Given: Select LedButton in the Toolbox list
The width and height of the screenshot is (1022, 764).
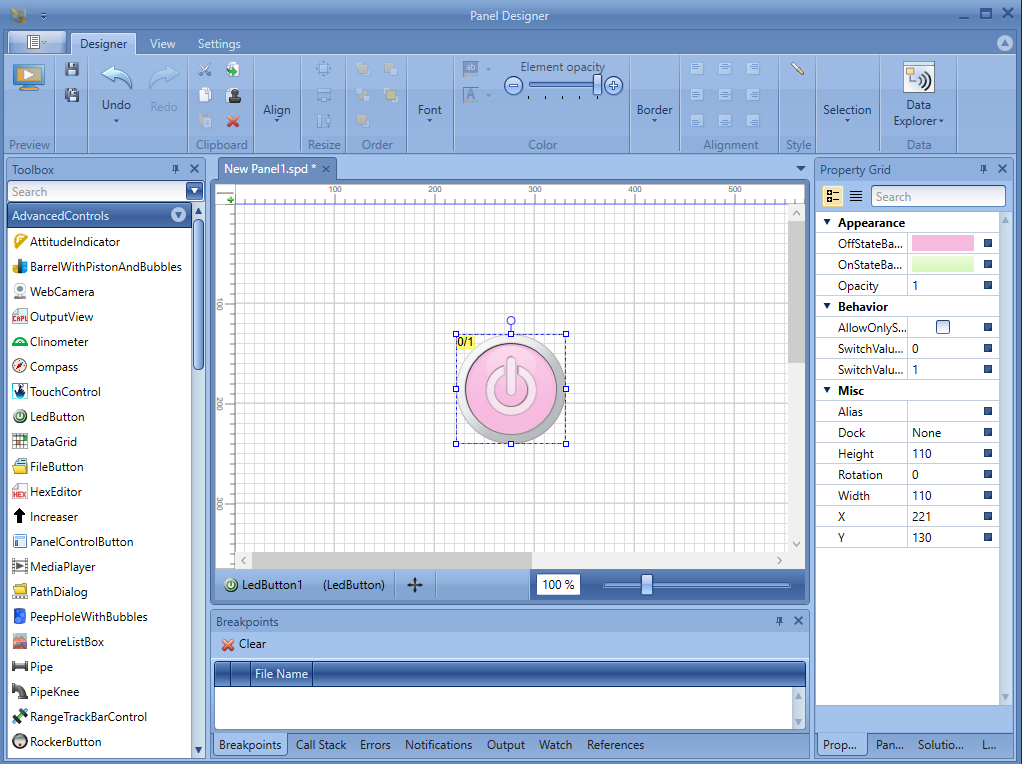Looking at the screenshot, I should coord(57,417).
